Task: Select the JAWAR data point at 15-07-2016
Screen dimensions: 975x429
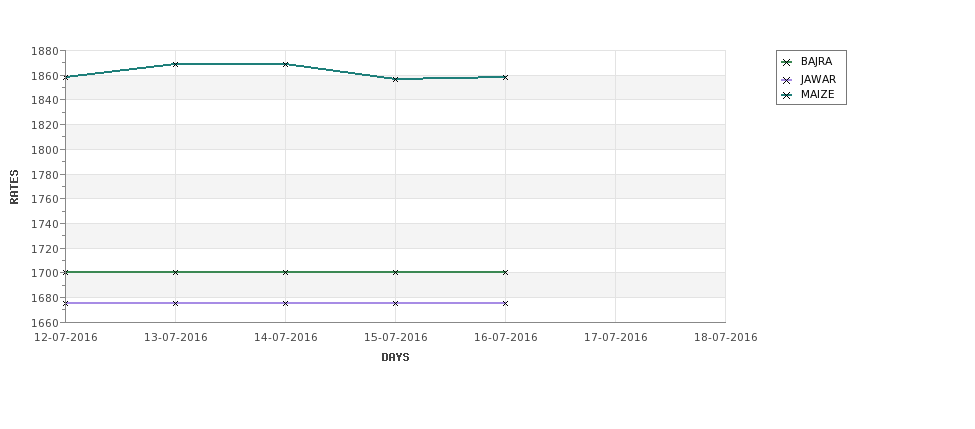Action: 395,303
